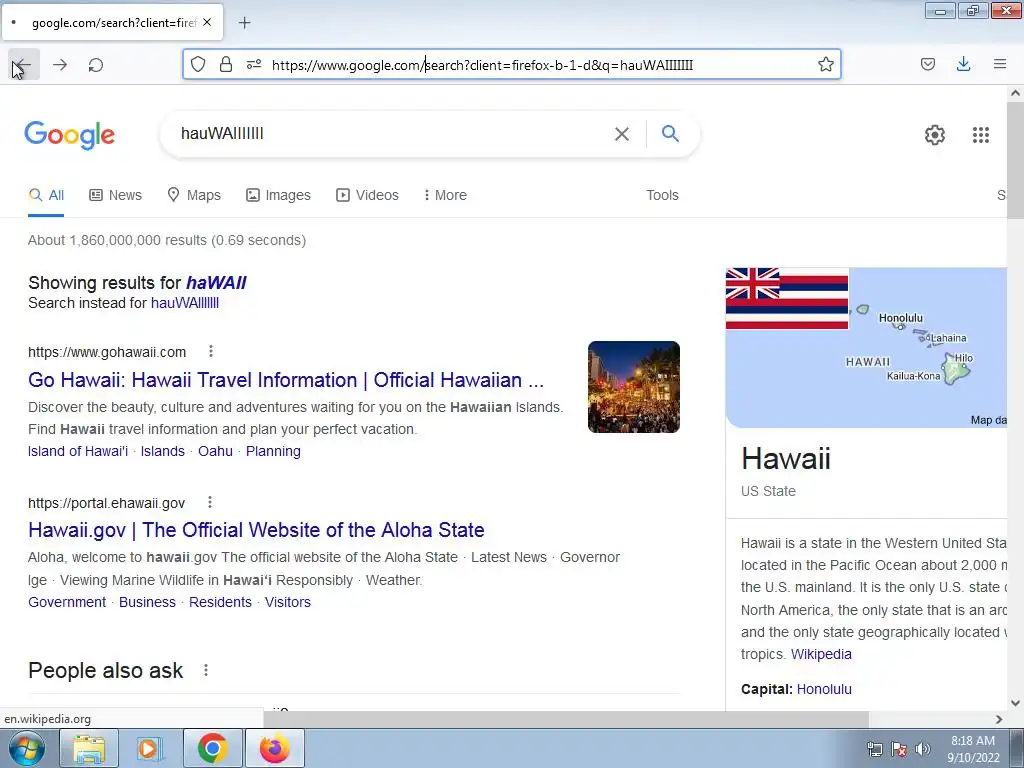Viewport: 1024px width, 768px height.
Task: Open People also ask options menu
Action: point(206,670)
